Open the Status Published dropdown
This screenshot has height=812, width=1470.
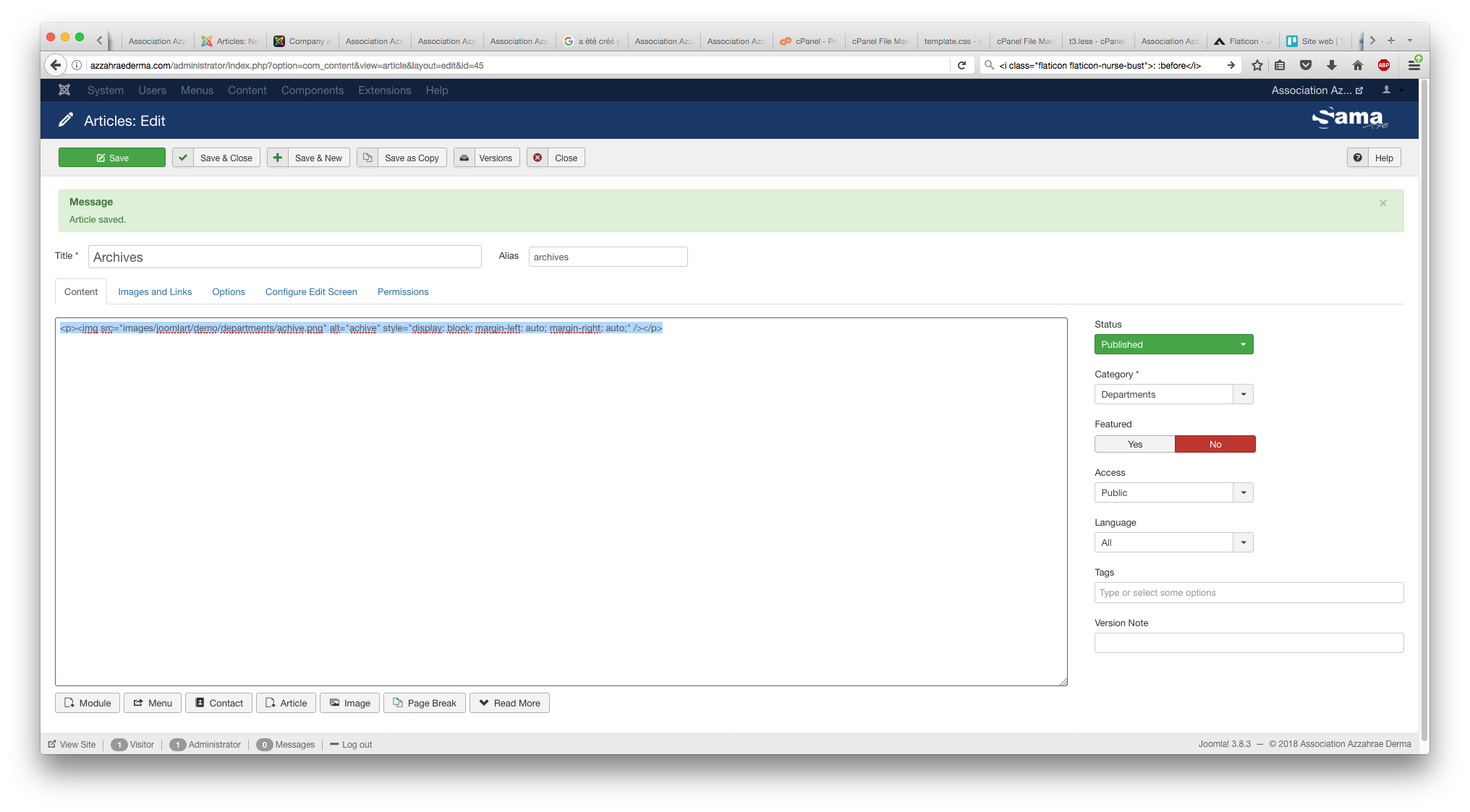click(x=1173, y=345)
